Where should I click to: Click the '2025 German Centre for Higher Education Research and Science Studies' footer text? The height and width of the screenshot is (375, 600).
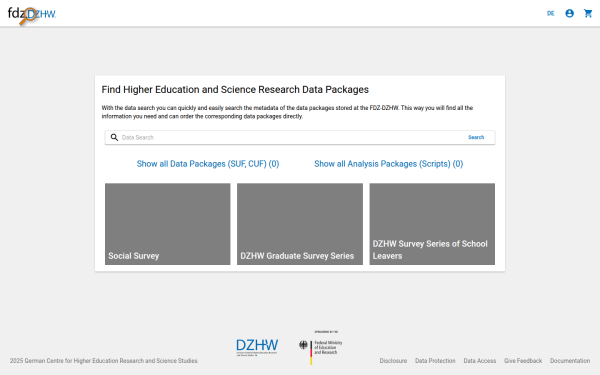104,361
